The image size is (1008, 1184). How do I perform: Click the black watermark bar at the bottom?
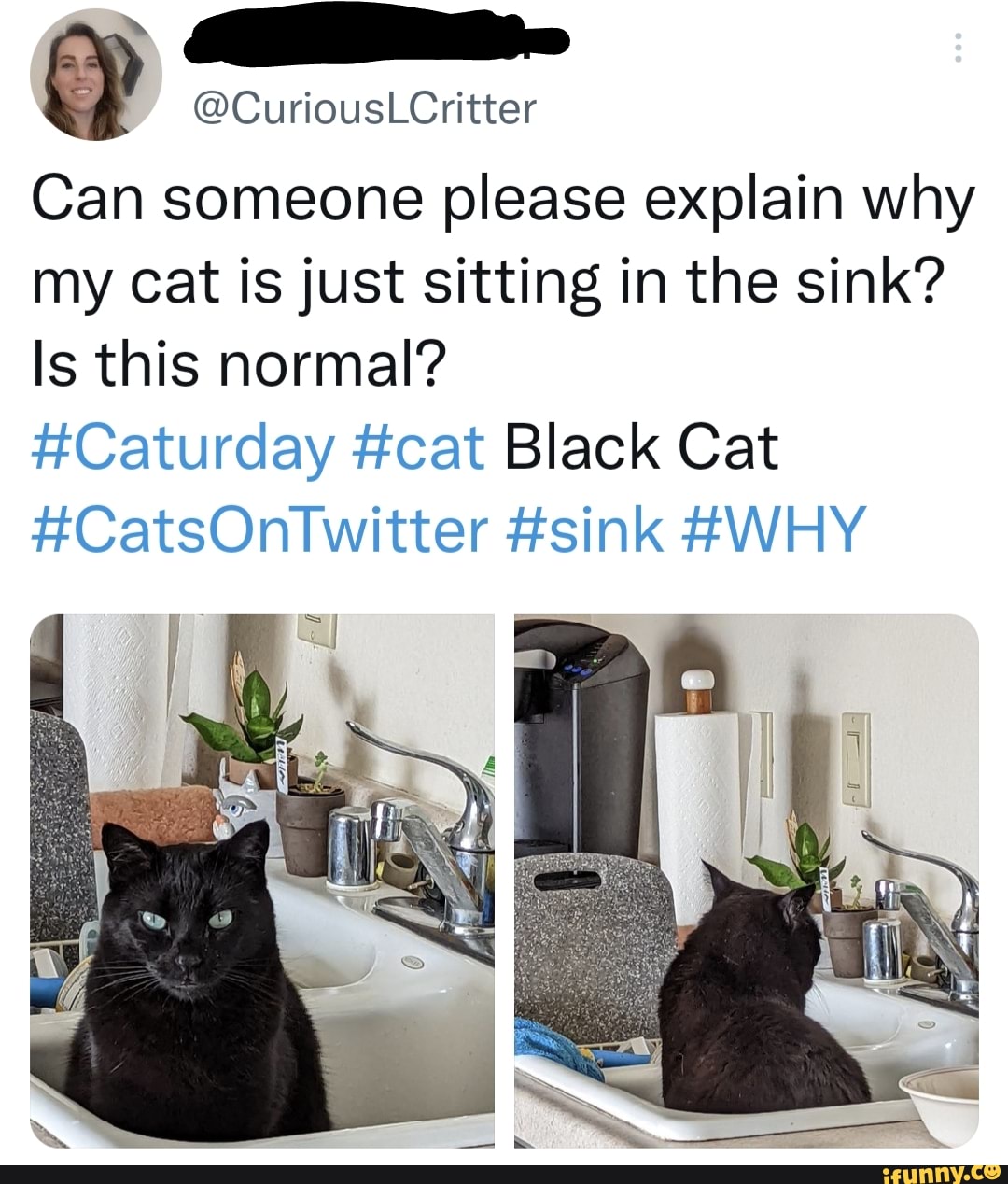point(504,1174)
